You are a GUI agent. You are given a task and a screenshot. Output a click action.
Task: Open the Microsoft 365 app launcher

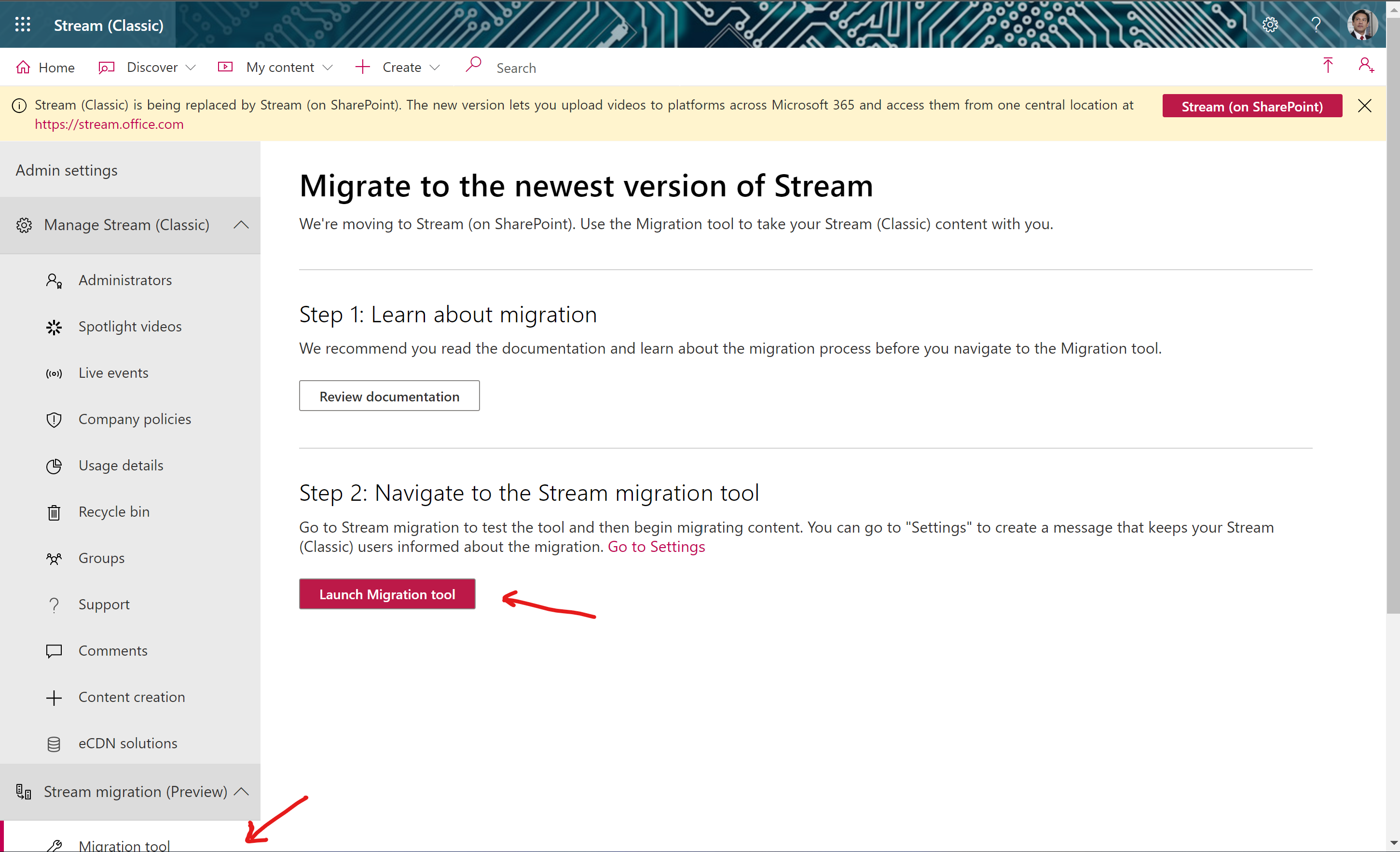point(23,25)
